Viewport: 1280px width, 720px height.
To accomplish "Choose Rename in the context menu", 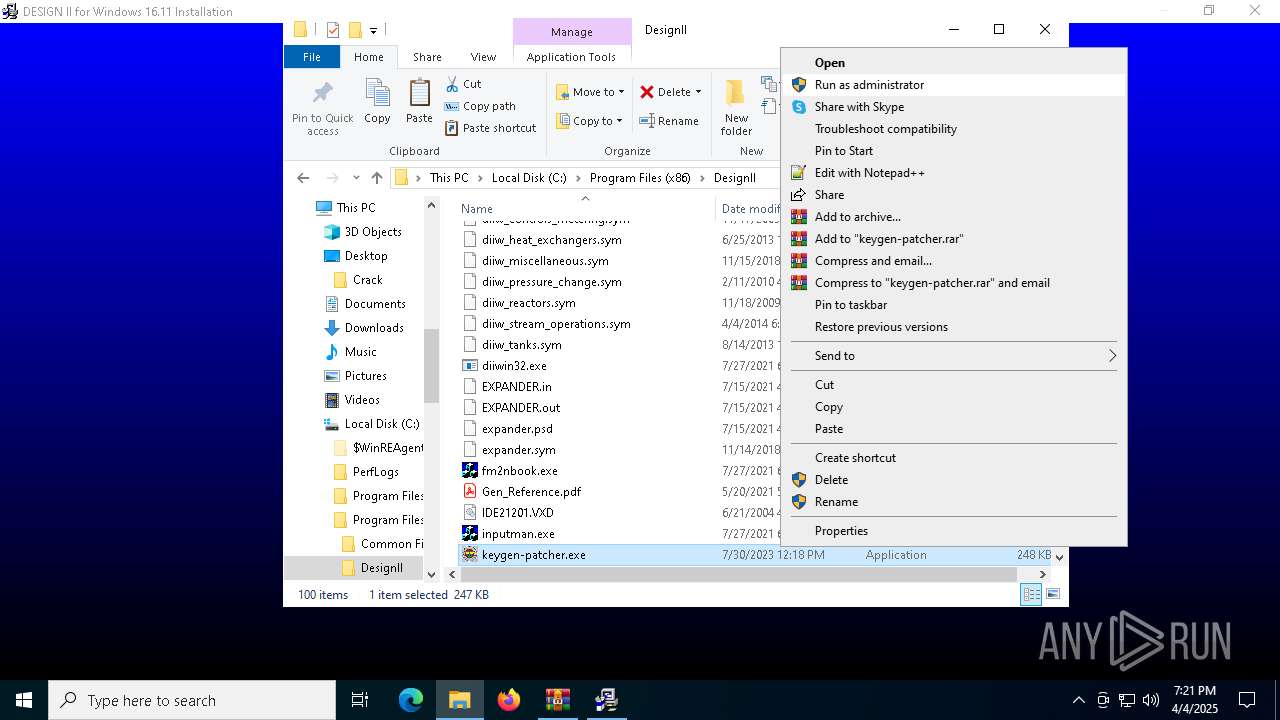I will 954,502.
